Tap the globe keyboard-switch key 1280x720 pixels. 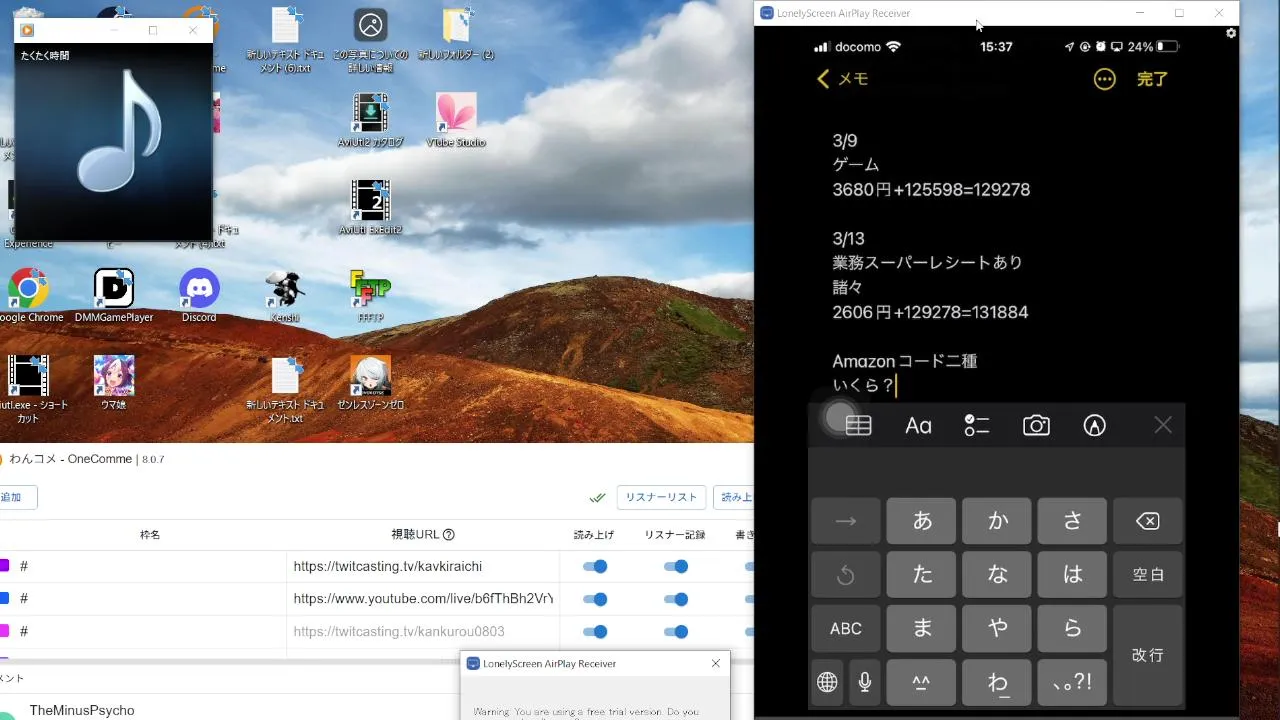click(x=827, y=682)
